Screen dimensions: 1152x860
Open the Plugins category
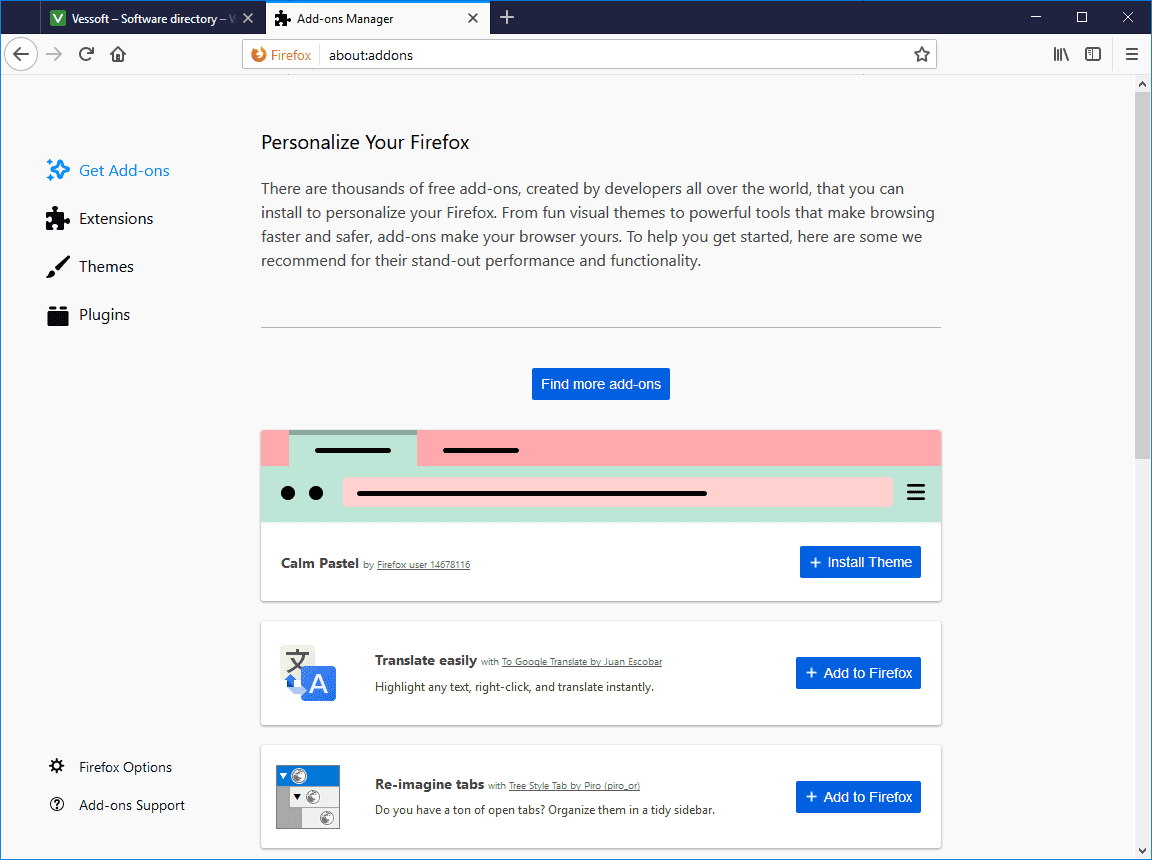pos(88,315)
